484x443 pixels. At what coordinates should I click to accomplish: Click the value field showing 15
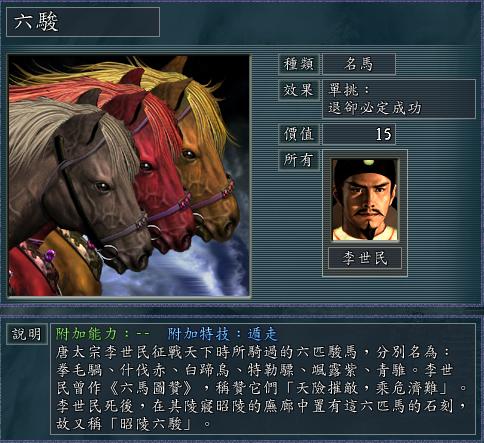[x=359, y=134]
